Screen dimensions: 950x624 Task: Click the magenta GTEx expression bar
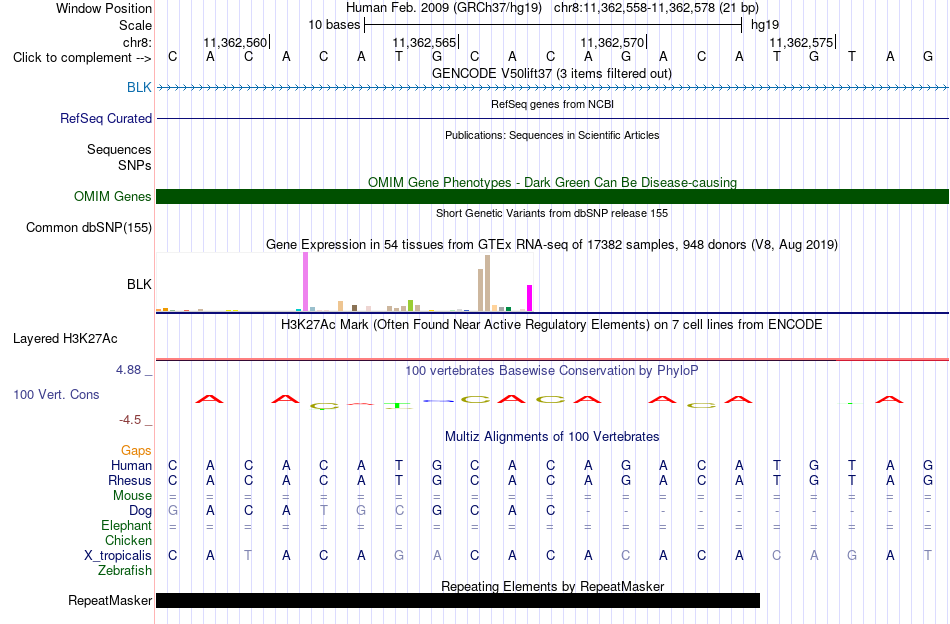coord(529,298)
